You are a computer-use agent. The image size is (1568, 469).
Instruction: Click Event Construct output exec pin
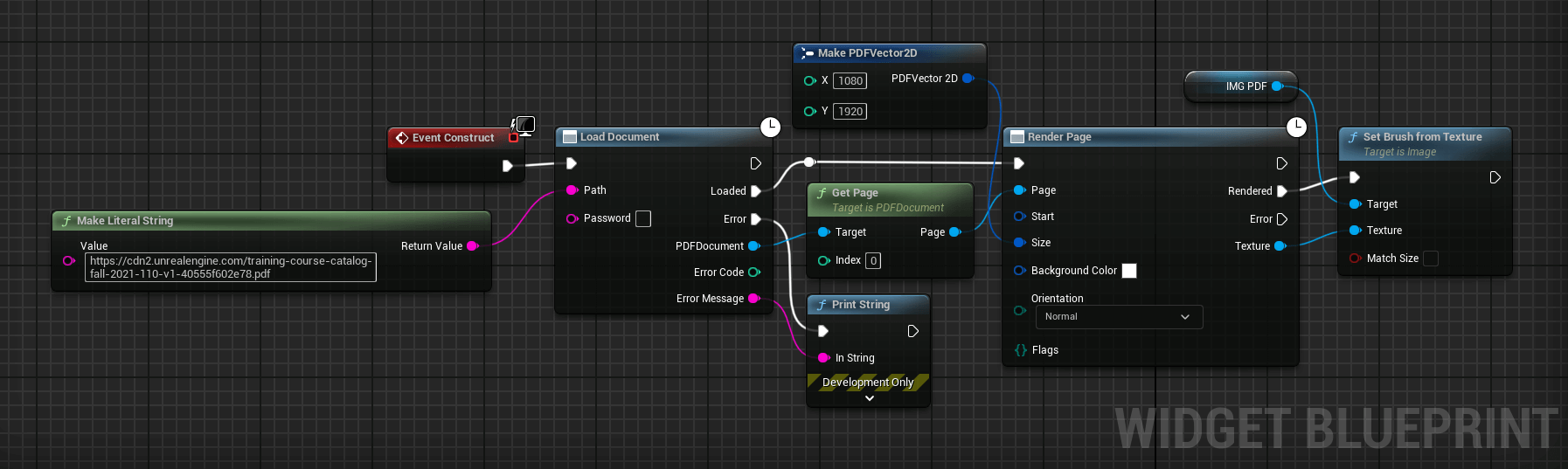click(507, 166)
